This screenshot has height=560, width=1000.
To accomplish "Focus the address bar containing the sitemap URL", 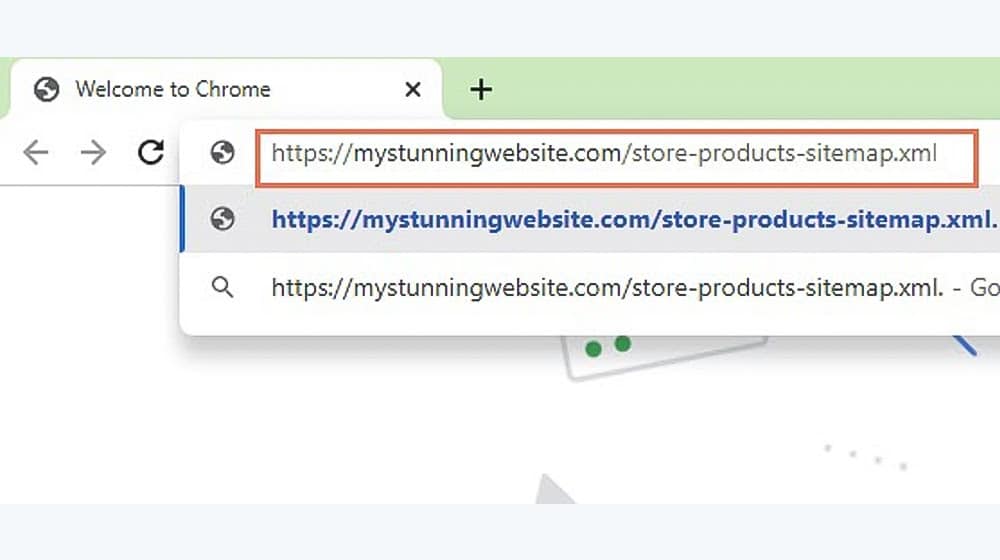I will [616, 158].
